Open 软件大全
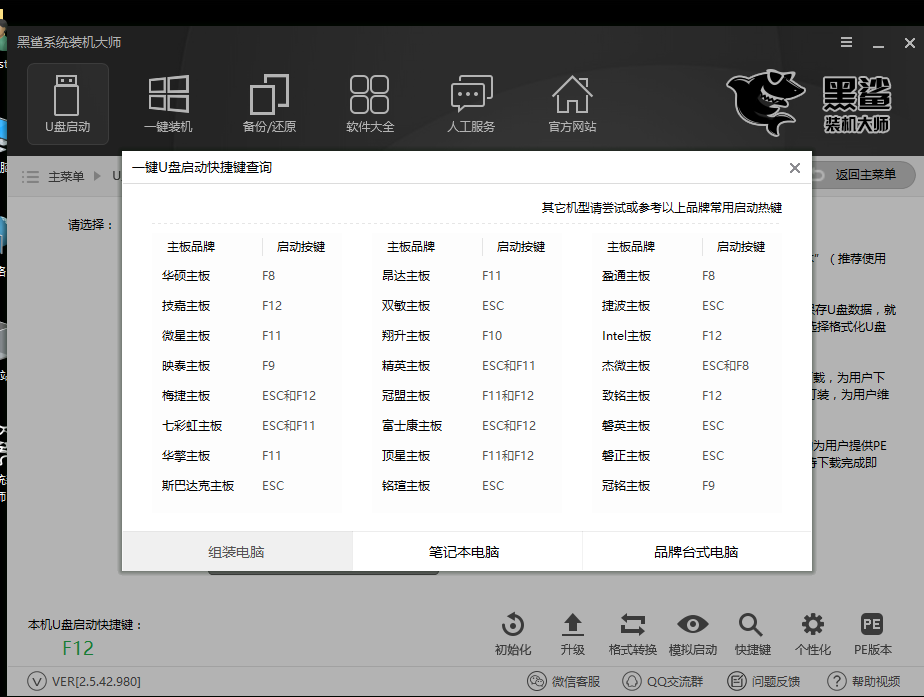This screenshot has width=924, height=697. [369, 103]
